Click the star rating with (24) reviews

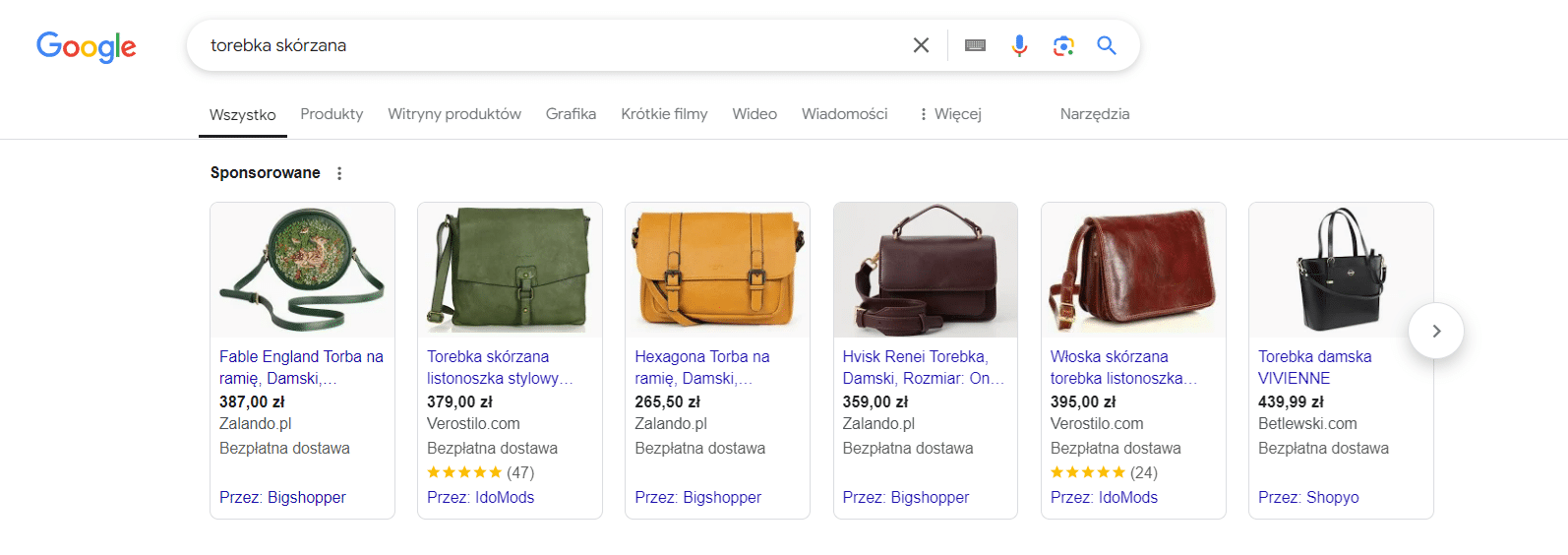tap(1104, 472)
